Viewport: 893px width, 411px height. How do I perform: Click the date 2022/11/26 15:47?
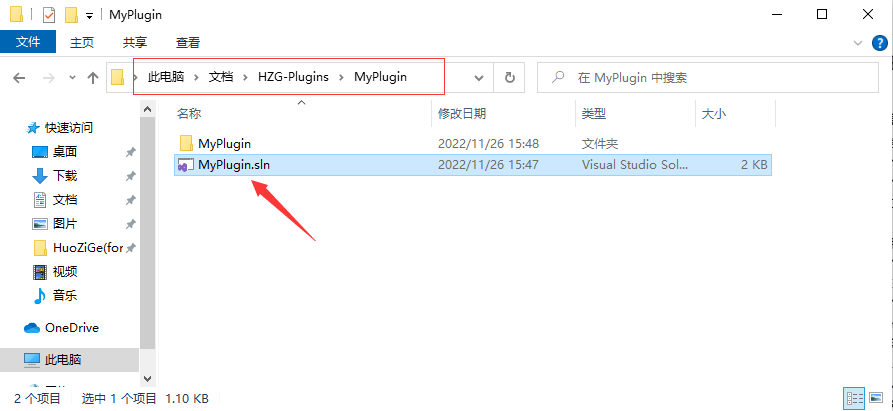(488, 165)
